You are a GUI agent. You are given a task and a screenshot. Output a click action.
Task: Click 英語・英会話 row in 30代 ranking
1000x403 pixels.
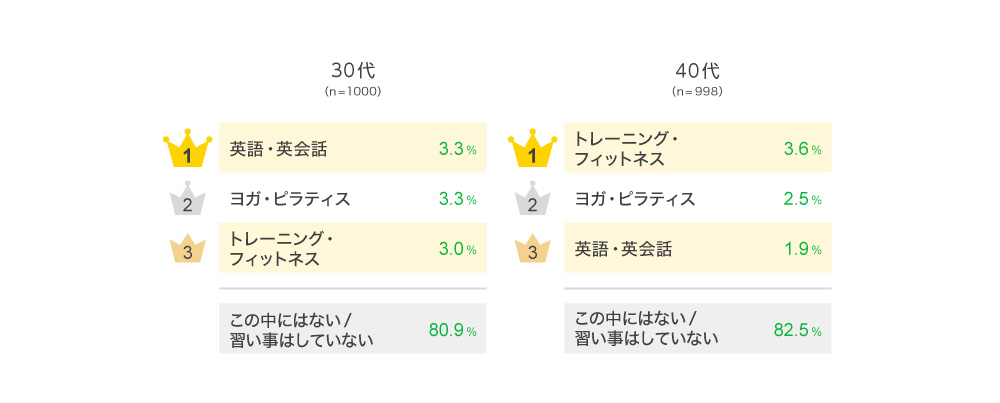(x=353, y=147)
